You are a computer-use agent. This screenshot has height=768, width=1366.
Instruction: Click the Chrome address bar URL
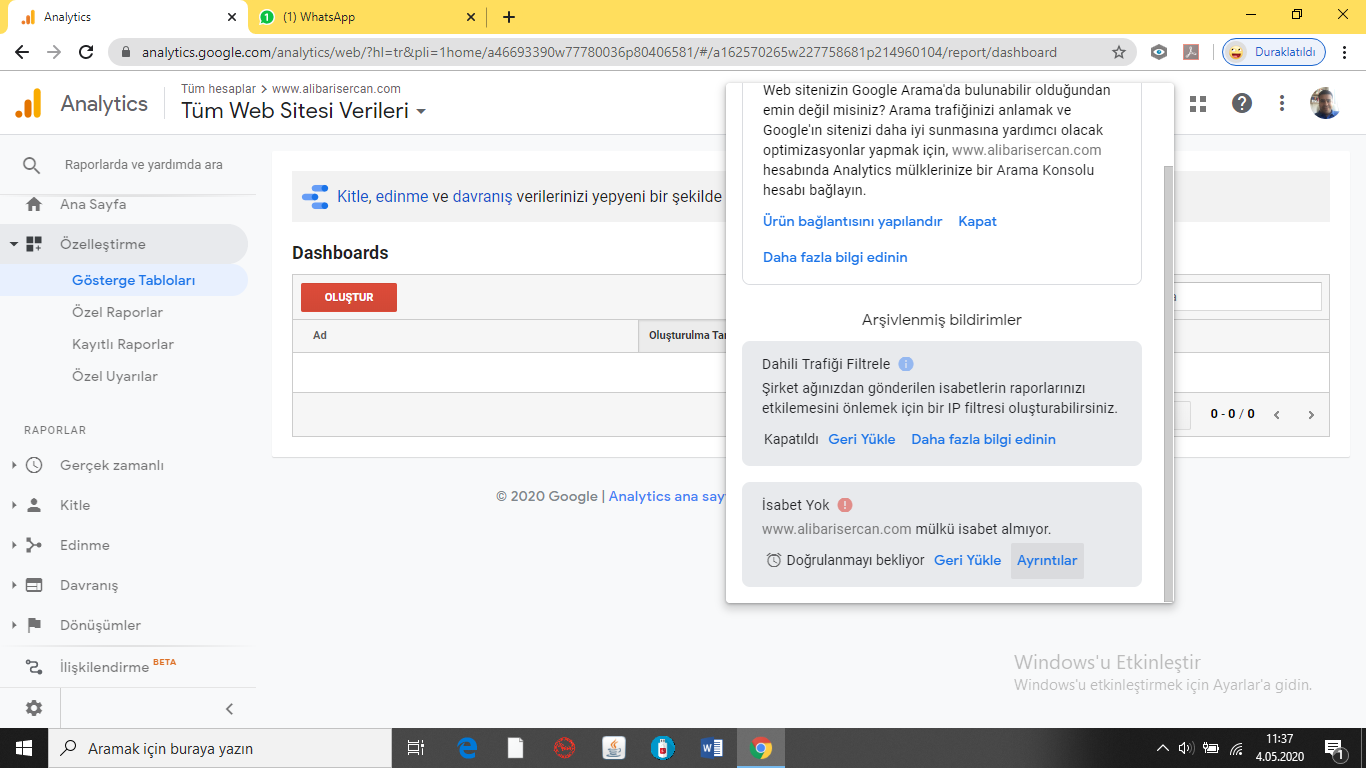tap(599, 52)
